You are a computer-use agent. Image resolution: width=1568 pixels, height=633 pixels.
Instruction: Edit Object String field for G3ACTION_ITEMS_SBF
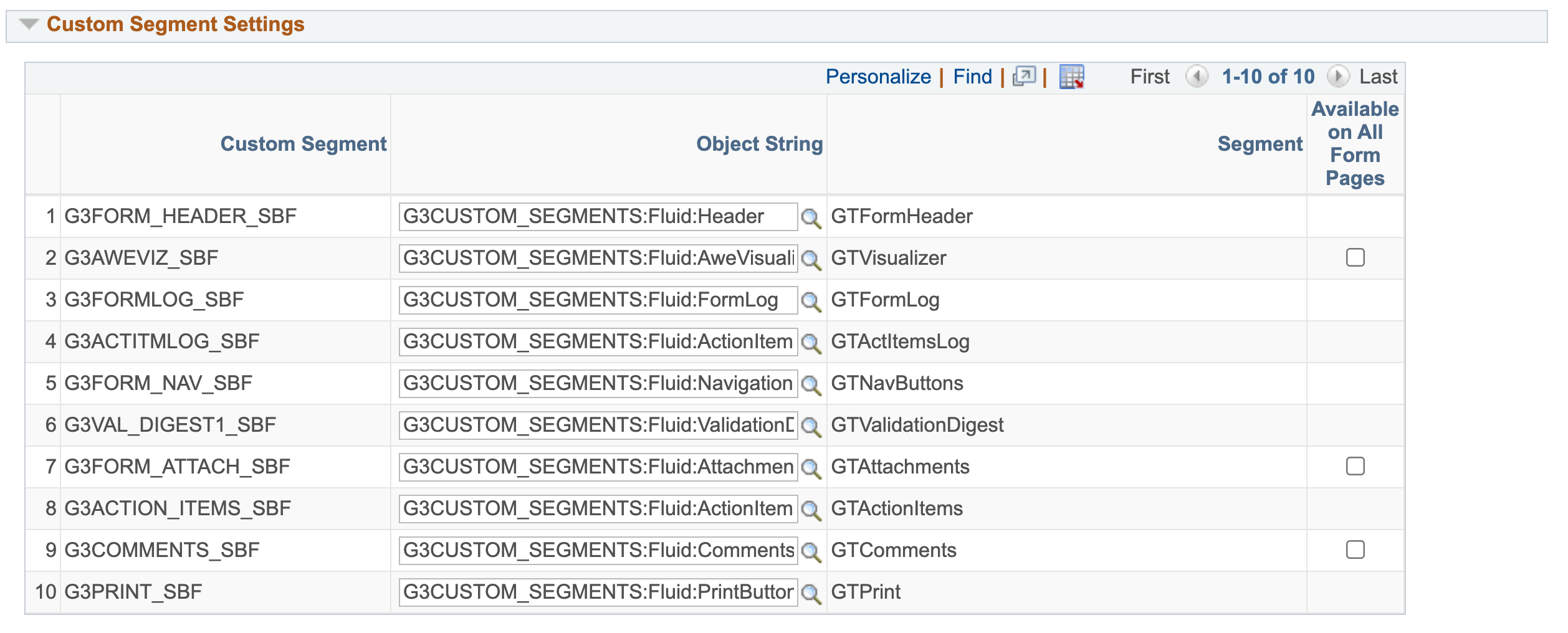[598, 509]
